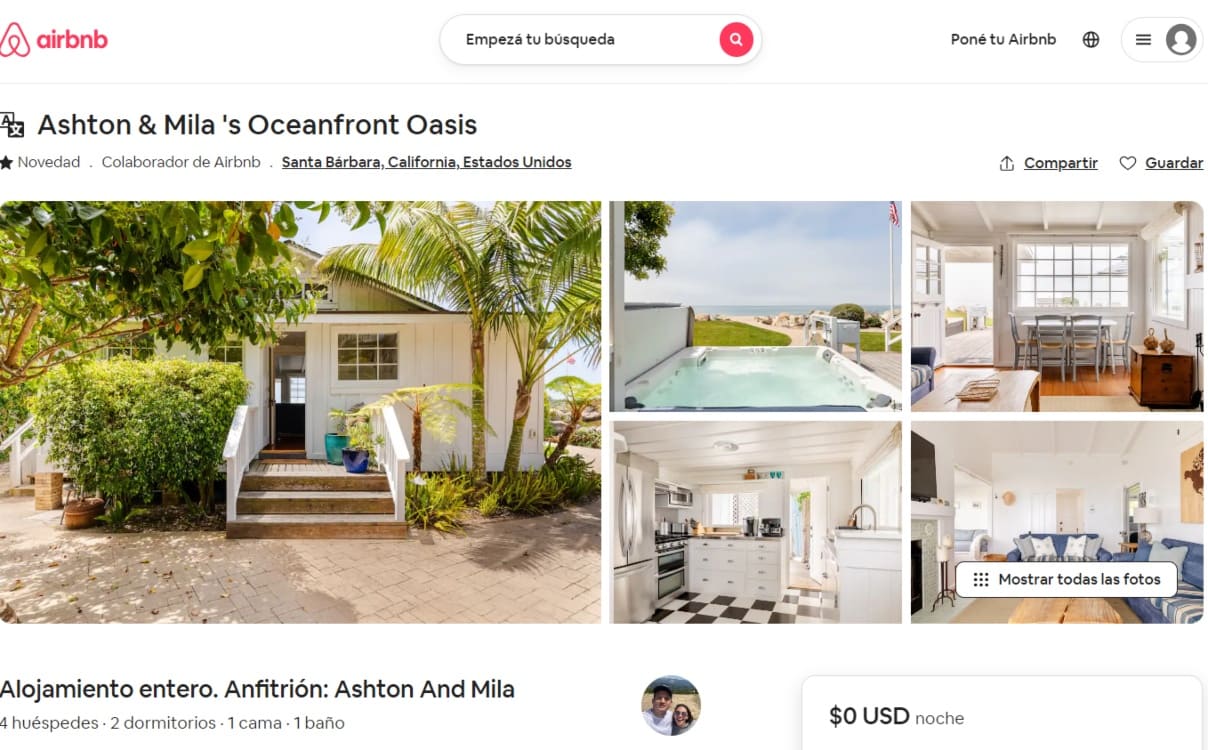This screenshot has height=750, width=1208.
Task: Open the kitchen checkered floor photo
Action: pyautogui.click(x=756, y=522)
